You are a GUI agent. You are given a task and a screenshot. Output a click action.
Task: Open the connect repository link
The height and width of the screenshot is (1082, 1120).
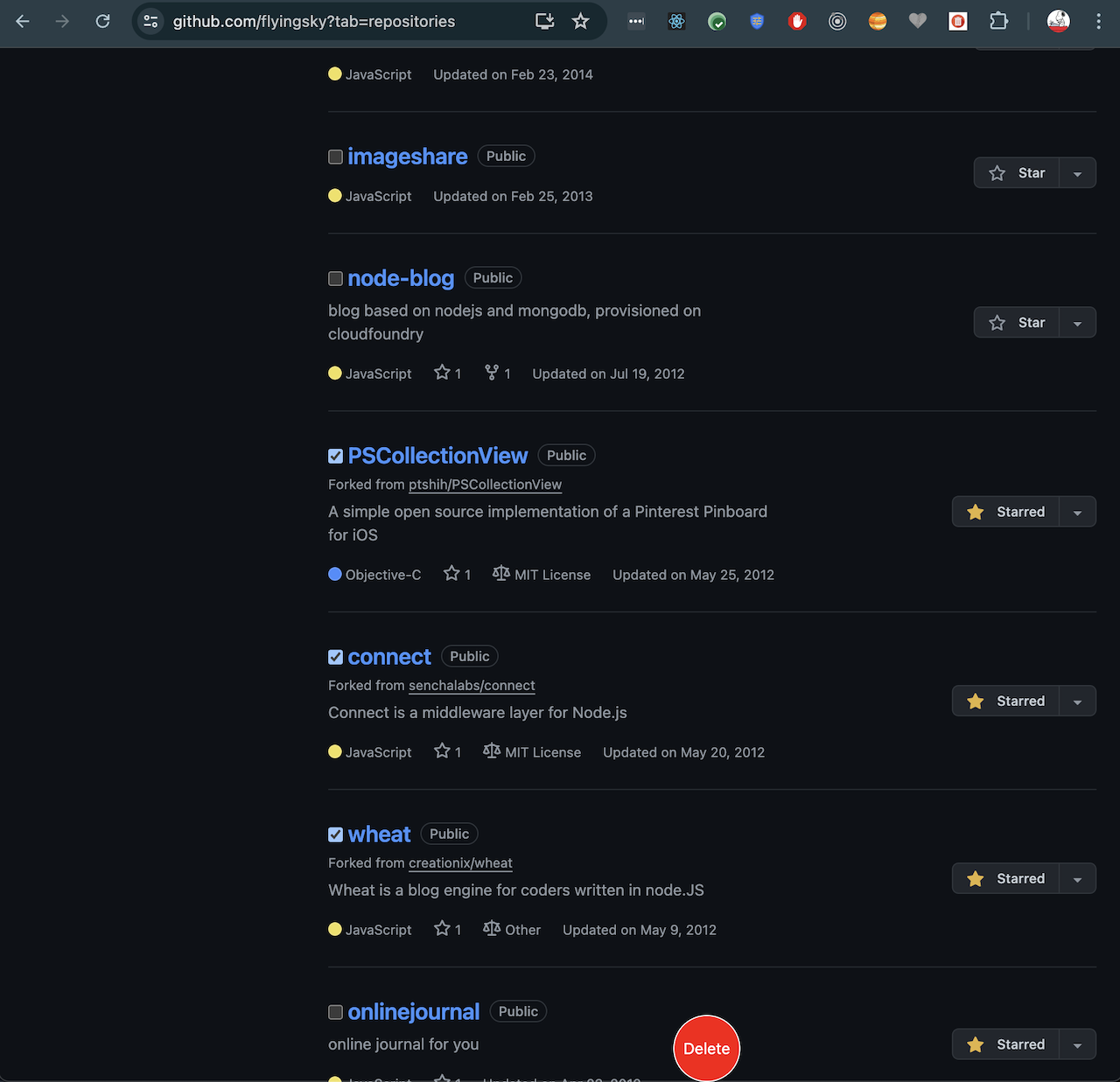coord(389,657)
